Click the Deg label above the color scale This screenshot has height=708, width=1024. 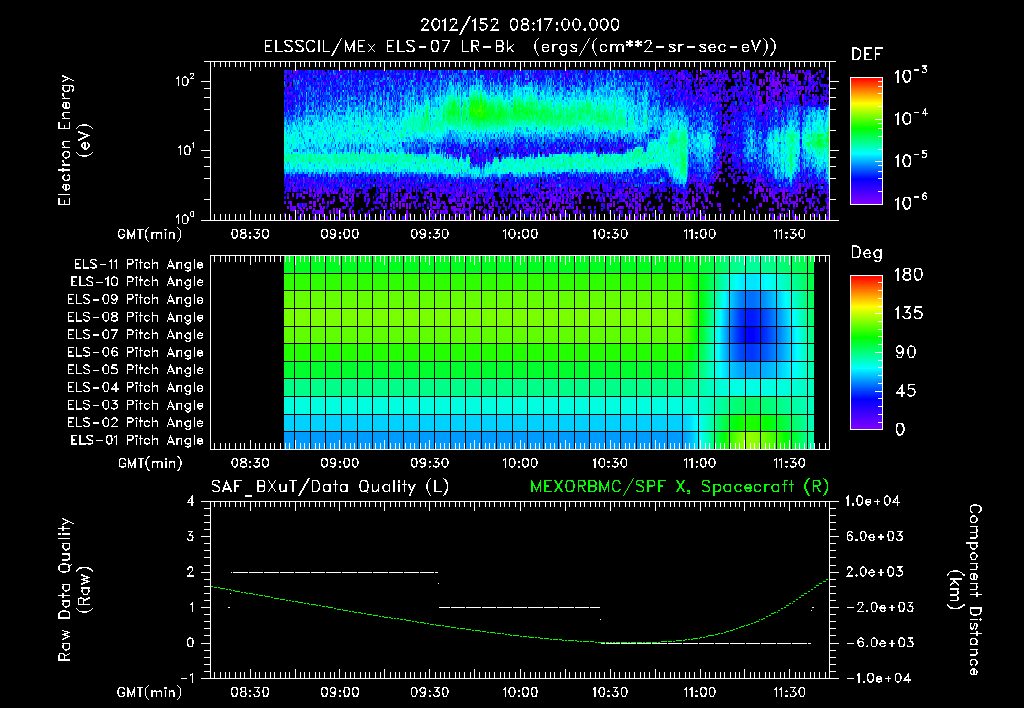coord(867,253)
